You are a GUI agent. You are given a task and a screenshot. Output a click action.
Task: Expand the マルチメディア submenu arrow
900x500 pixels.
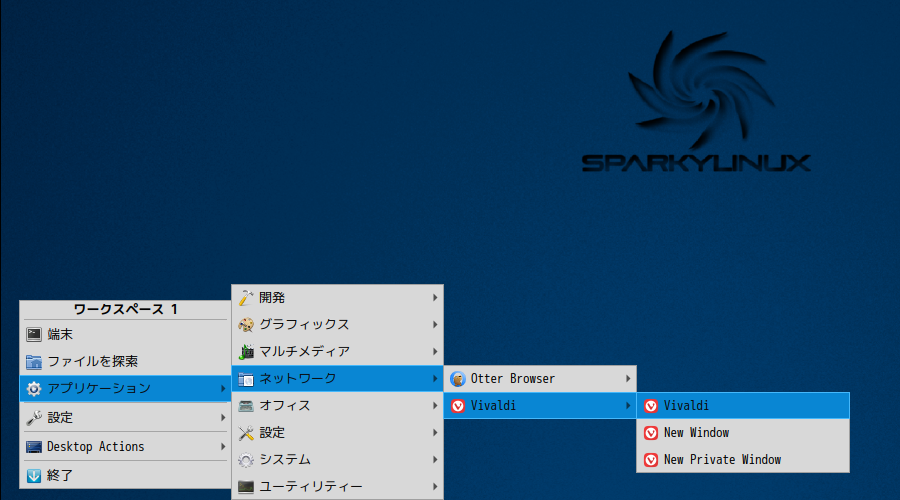[435, 351]
